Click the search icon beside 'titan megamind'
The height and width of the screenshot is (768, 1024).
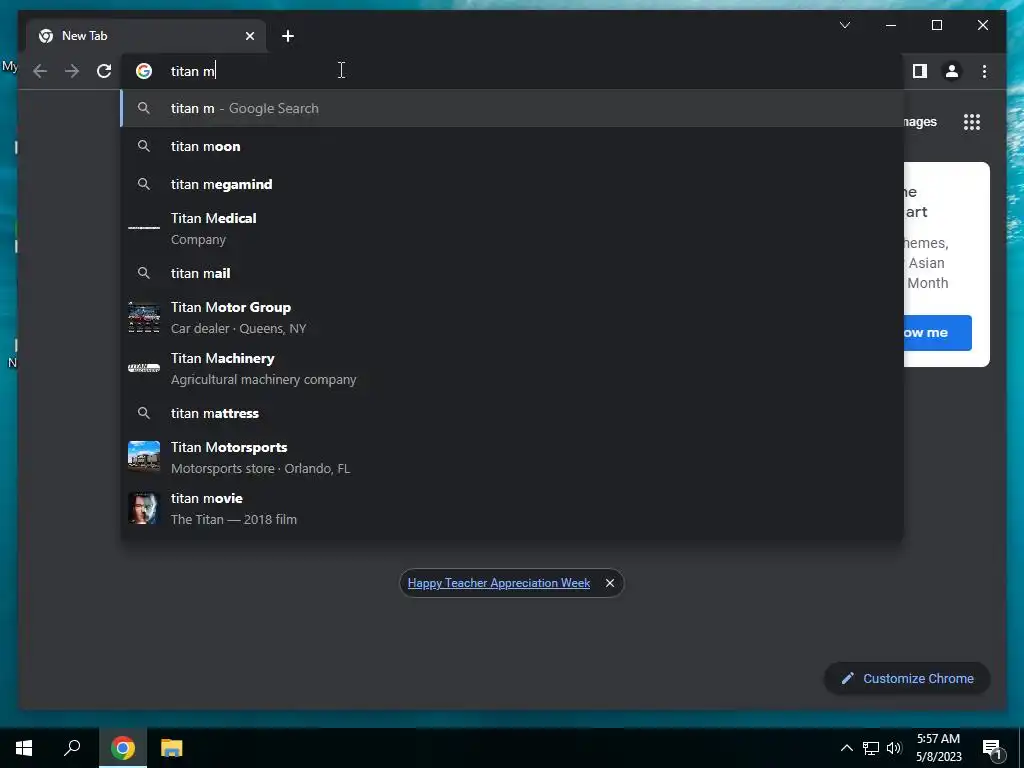(144, 184)
